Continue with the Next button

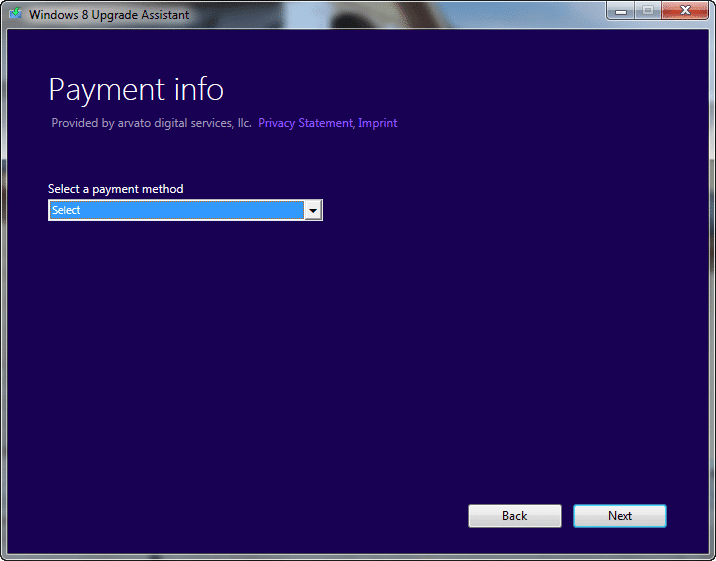tap(620, 516)
